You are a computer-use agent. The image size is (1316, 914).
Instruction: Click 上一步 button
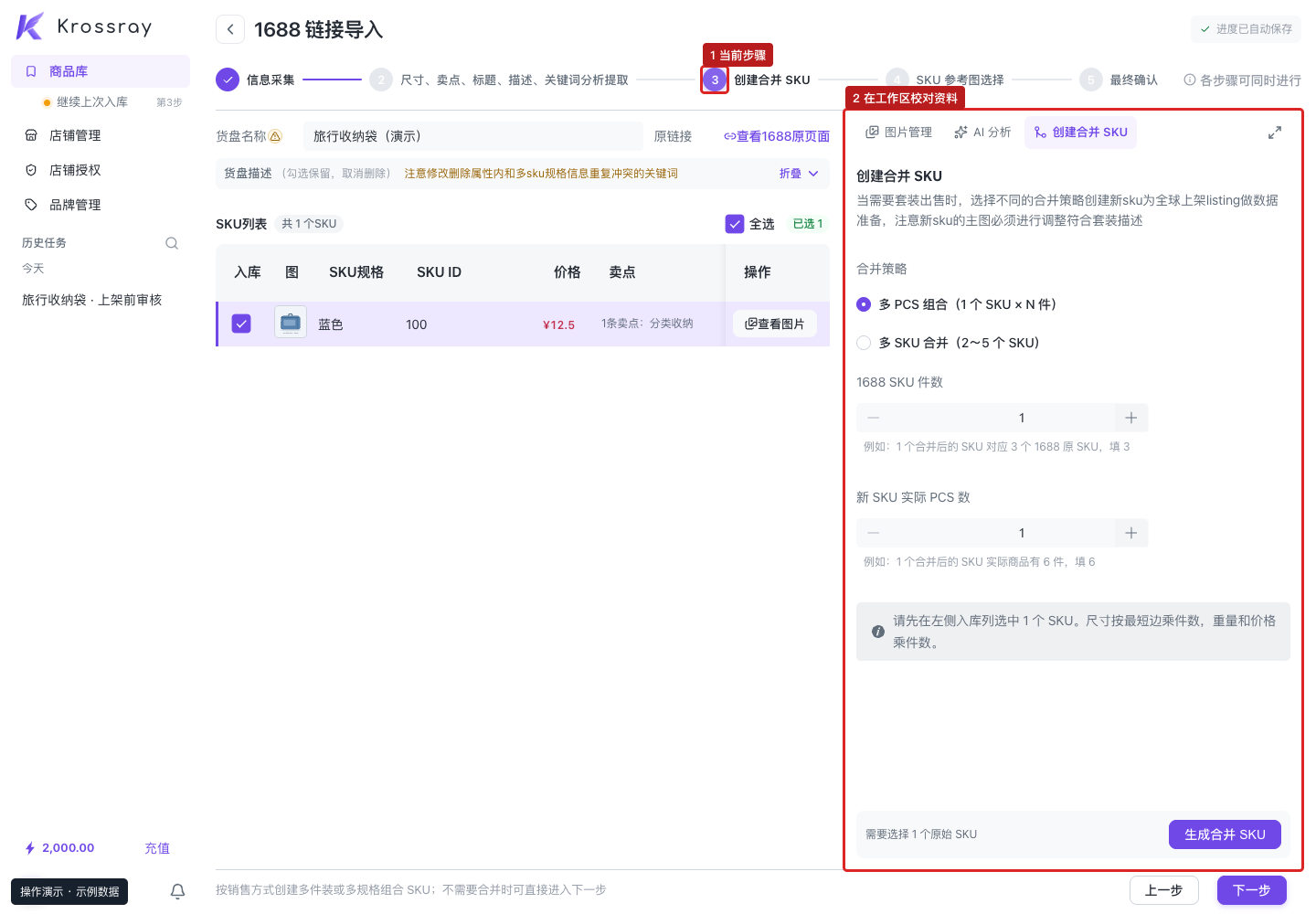click(x=1163, y=890)
